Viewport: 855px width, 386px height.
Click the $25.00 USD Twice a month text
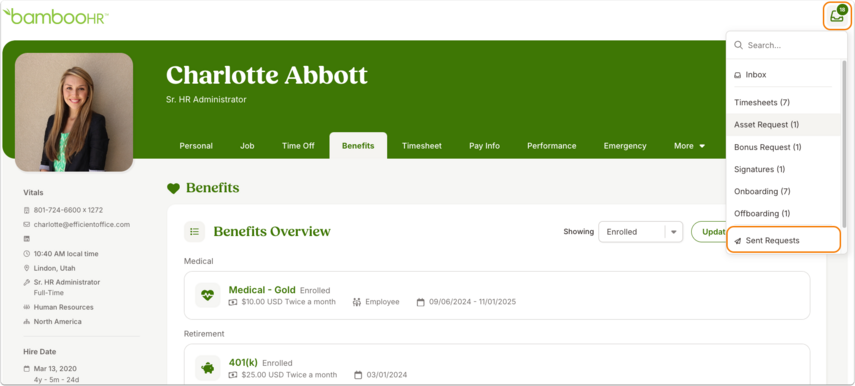[x=289, y=375]
